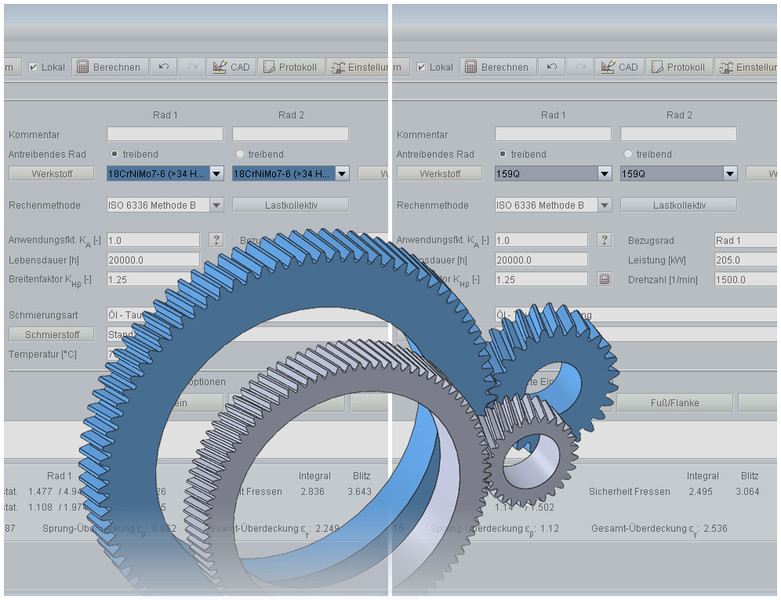
Task: Open CAD from the left panel toolbar
Action: (230, 67)
